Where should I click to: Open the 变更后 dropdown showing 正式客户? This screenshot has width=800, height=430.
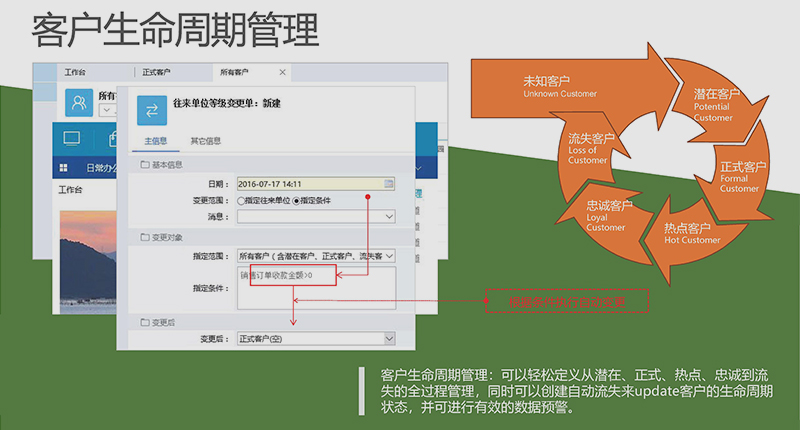tap(389, 340)
